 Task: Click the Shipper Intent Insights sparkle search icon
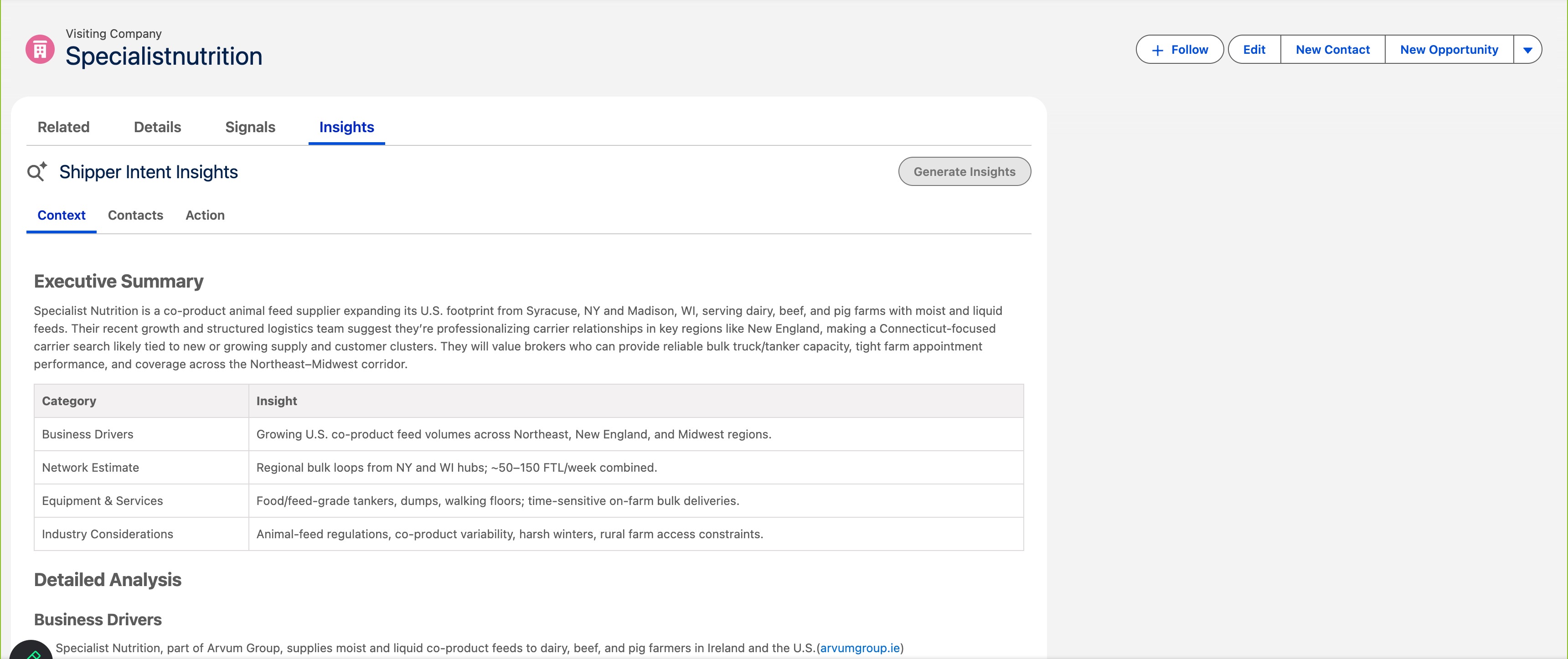pyautogui.click(x=36, y=172)
